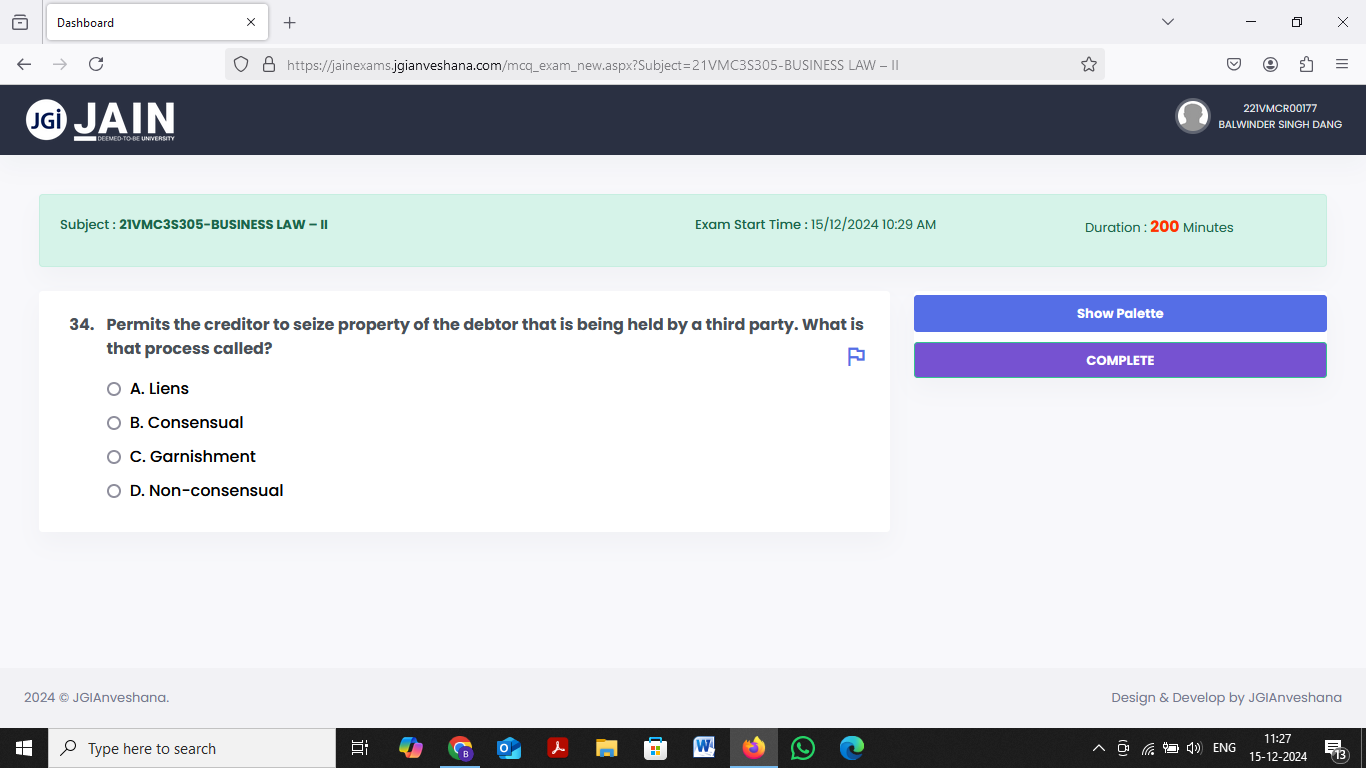1366x768 pixels.
Task: Choose option D. Non-consensual
Action: coord(114,490)
